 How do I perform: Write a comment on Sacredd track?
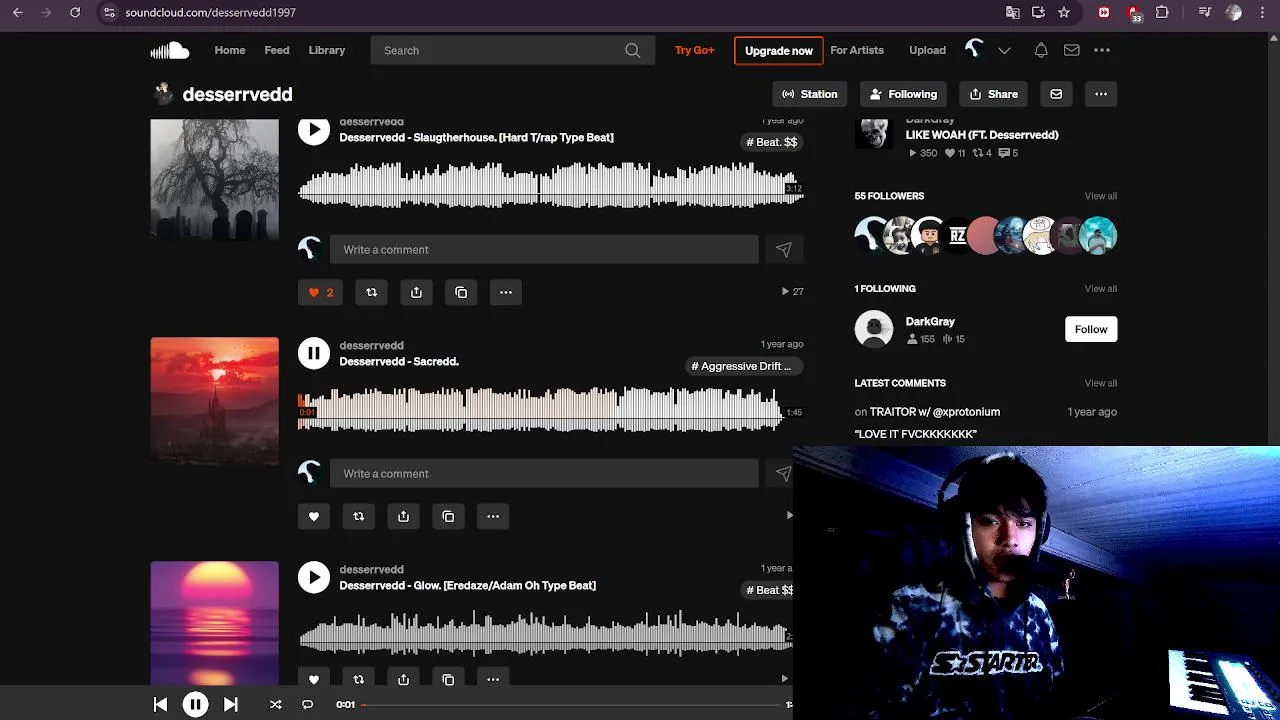point(544,474)
